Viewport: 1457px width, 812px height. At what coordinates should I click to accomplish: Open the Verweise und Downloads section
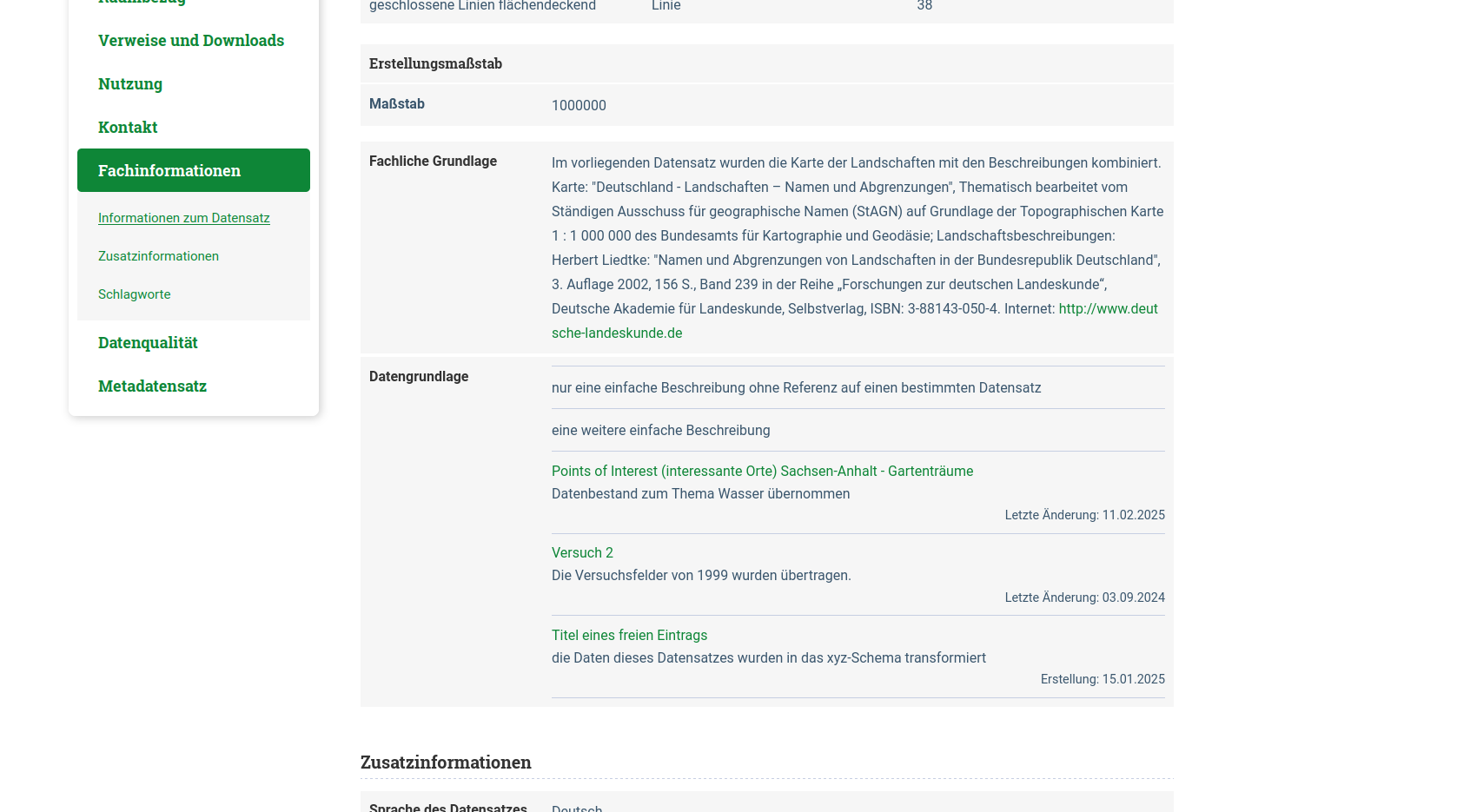pos(191,41)
